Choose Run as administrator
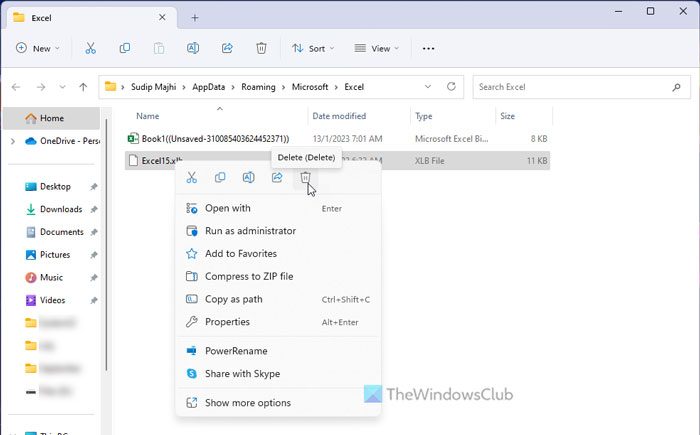 (278, 231)
